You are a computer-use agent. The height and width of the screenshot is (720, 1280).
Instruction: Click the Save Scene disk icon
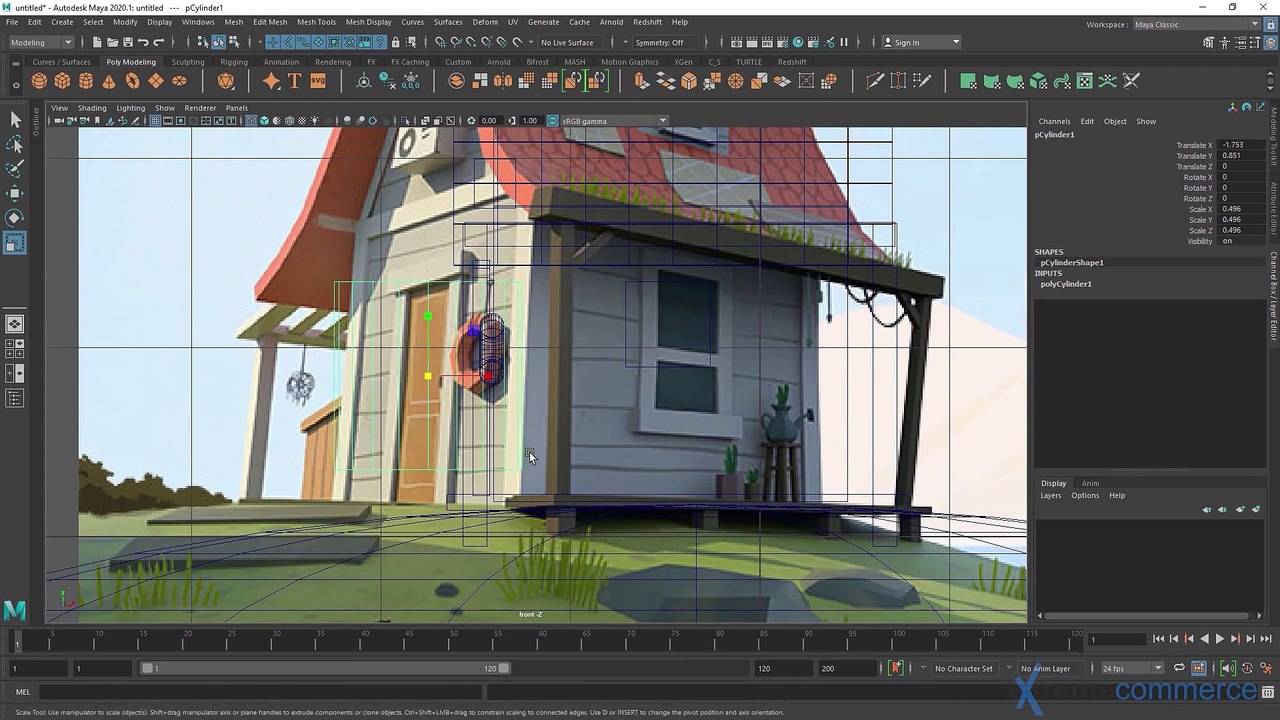127,42
